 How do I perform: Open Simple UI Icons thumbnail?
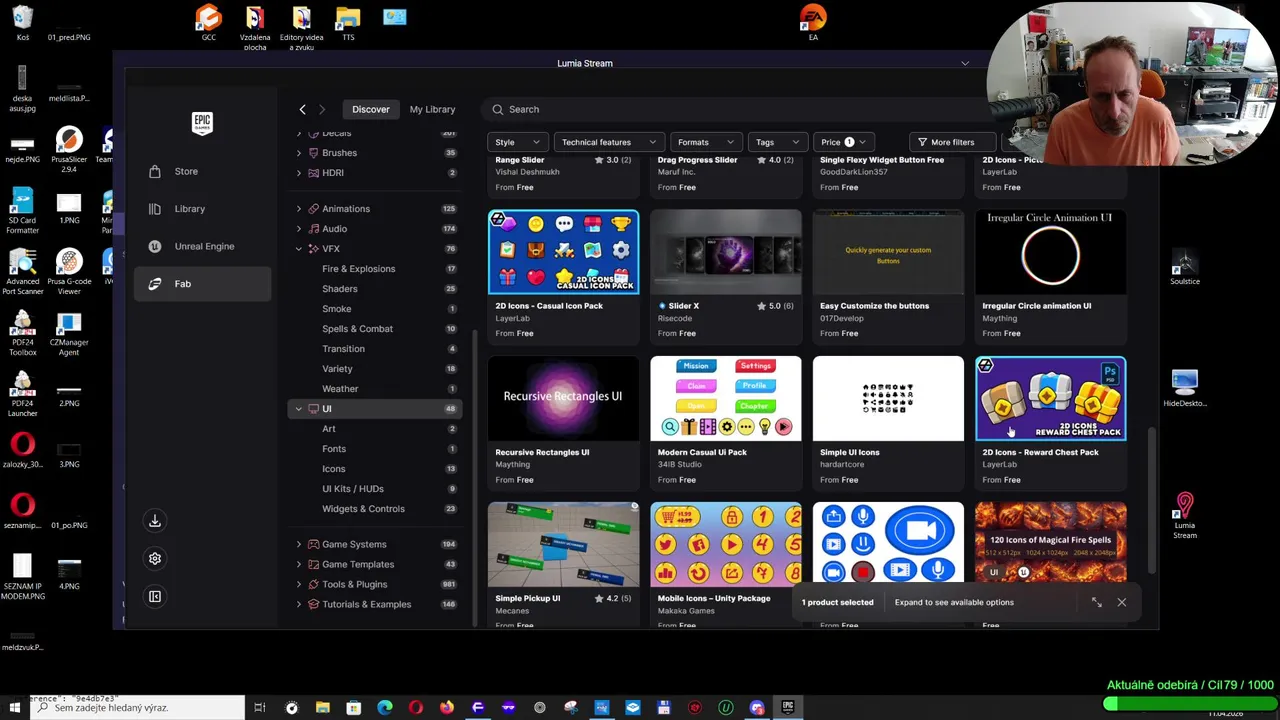pyautogui.click(x=888, y=398)
